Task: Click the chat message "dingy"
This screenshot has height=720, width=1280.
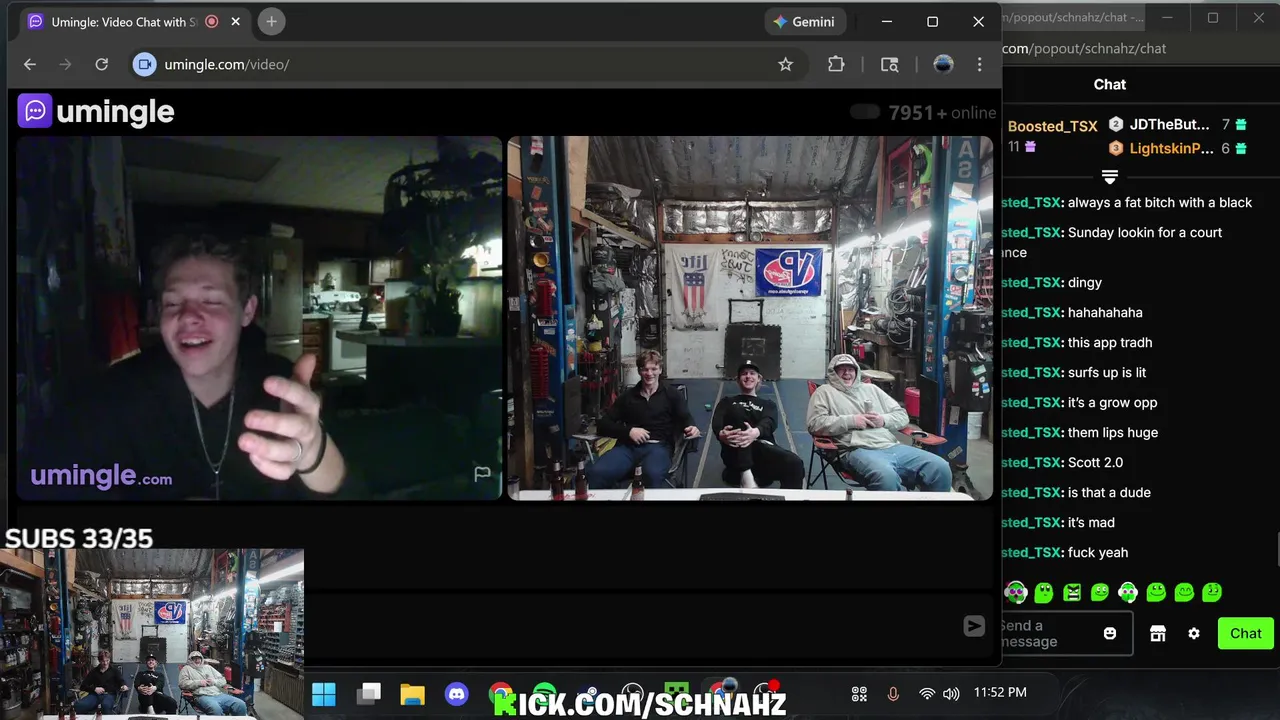Action: [1085, 282]
